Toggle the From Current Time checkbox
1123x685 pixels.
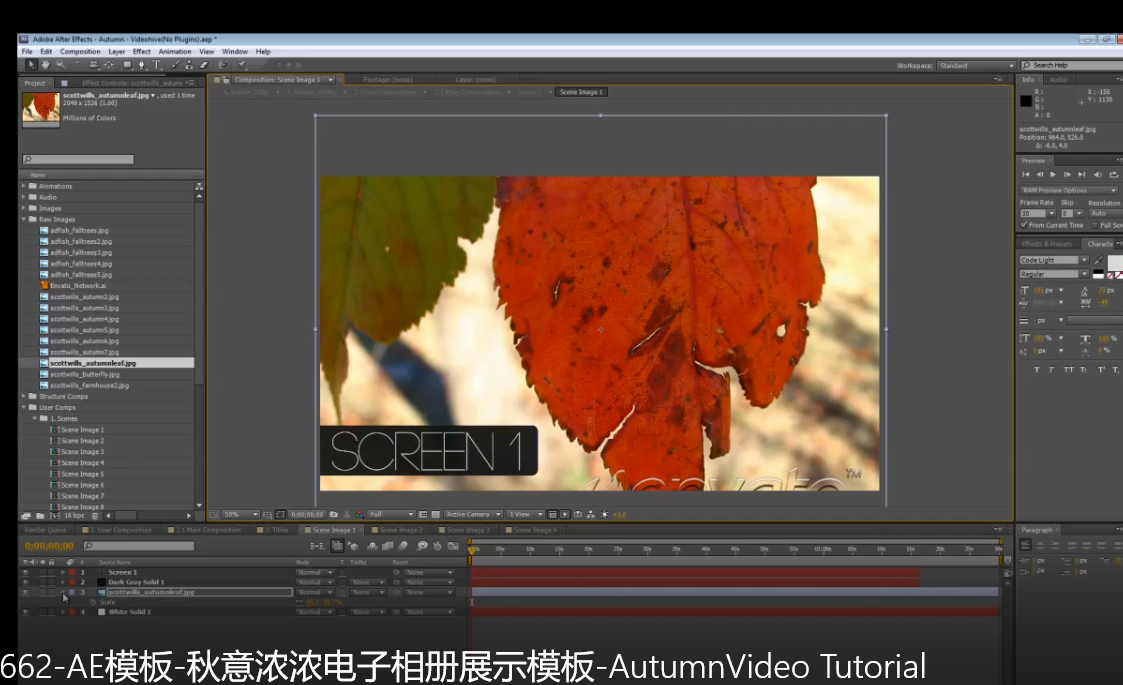(1024, 225)
